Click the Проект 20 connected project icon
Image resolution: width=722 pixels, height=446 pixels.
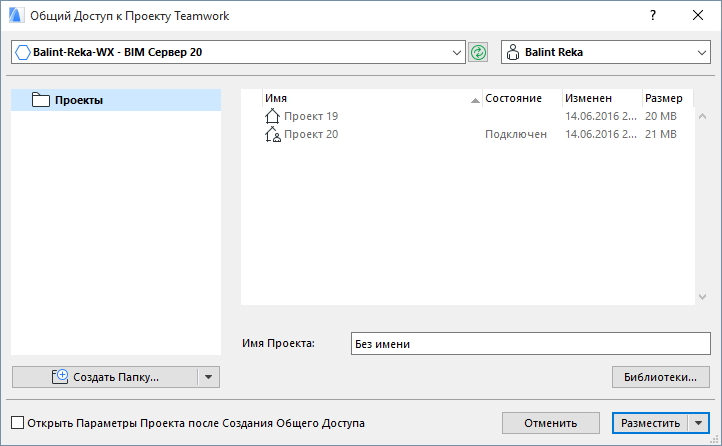pyautogui.click(x=273, y=134)
